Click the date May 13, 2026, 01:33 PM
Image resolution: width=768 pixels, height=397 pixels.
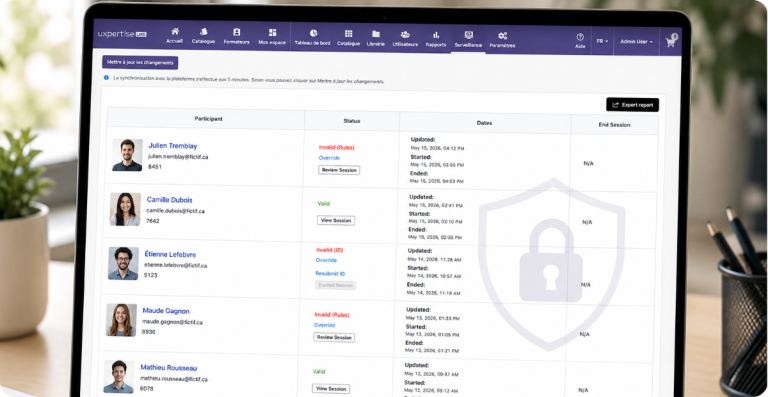[432, 318]
